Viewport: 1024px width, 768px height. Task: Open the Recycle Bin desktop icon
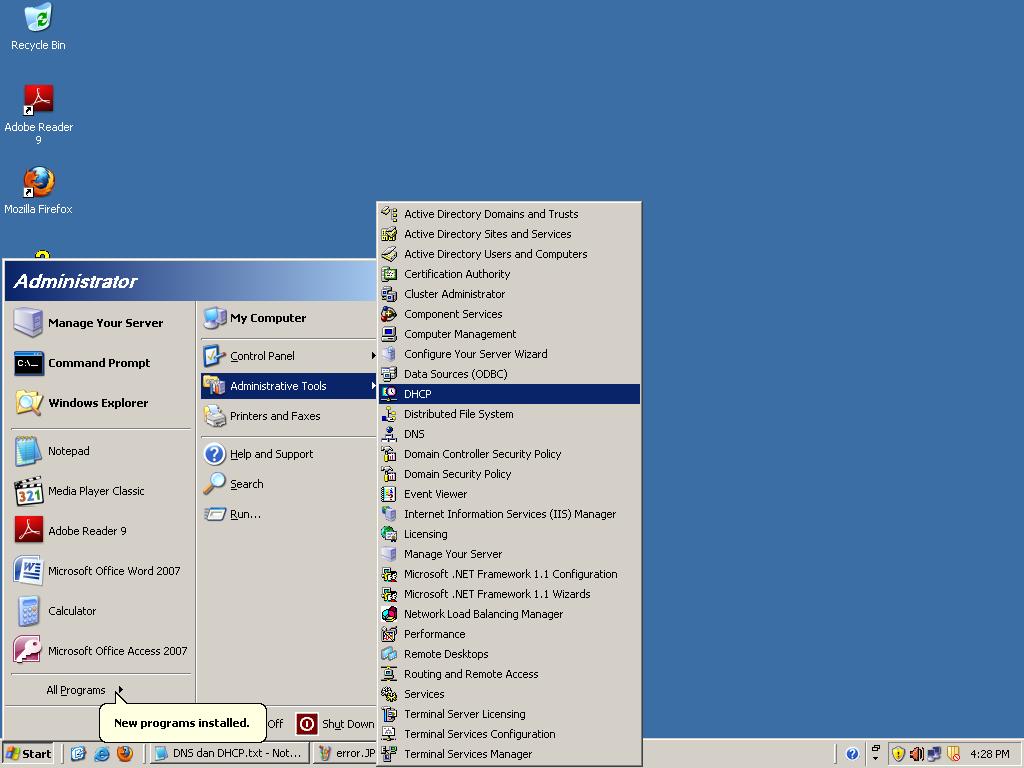click(x=38, y=27)
